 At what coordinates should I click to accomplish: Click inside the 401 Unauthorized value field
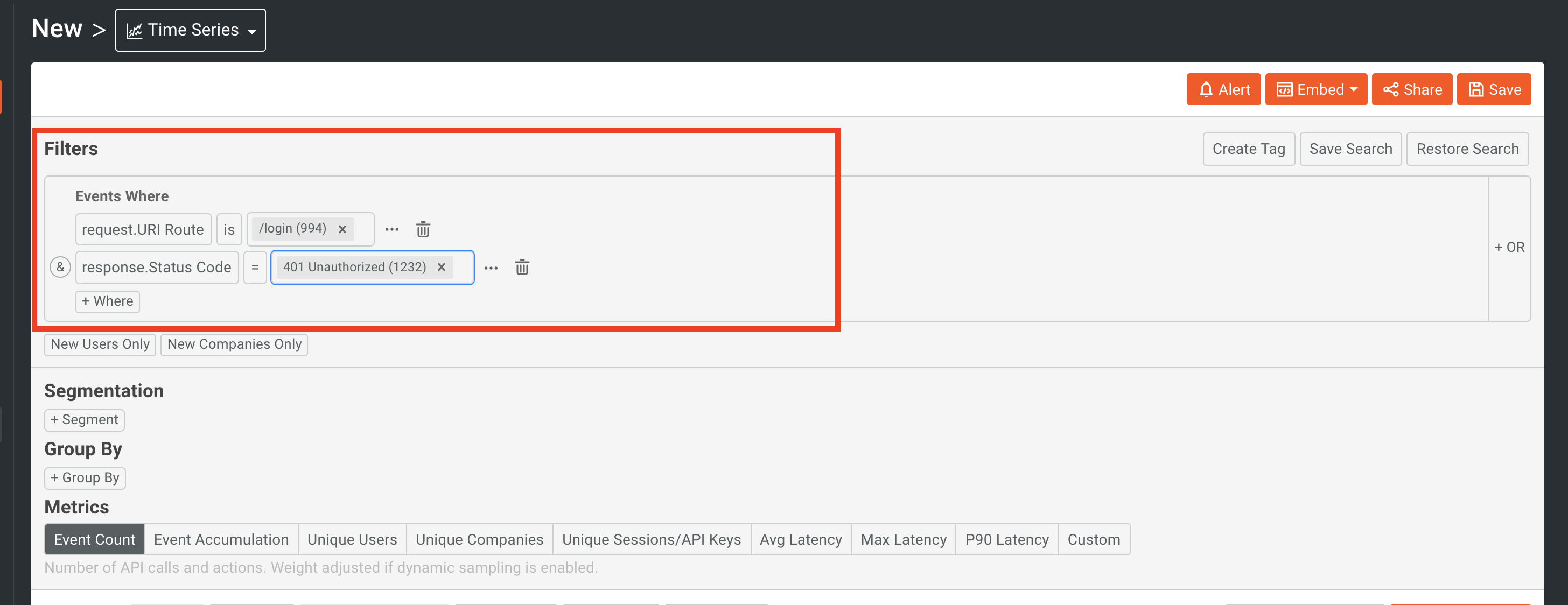pyautogui.click(x=463, y=268)
